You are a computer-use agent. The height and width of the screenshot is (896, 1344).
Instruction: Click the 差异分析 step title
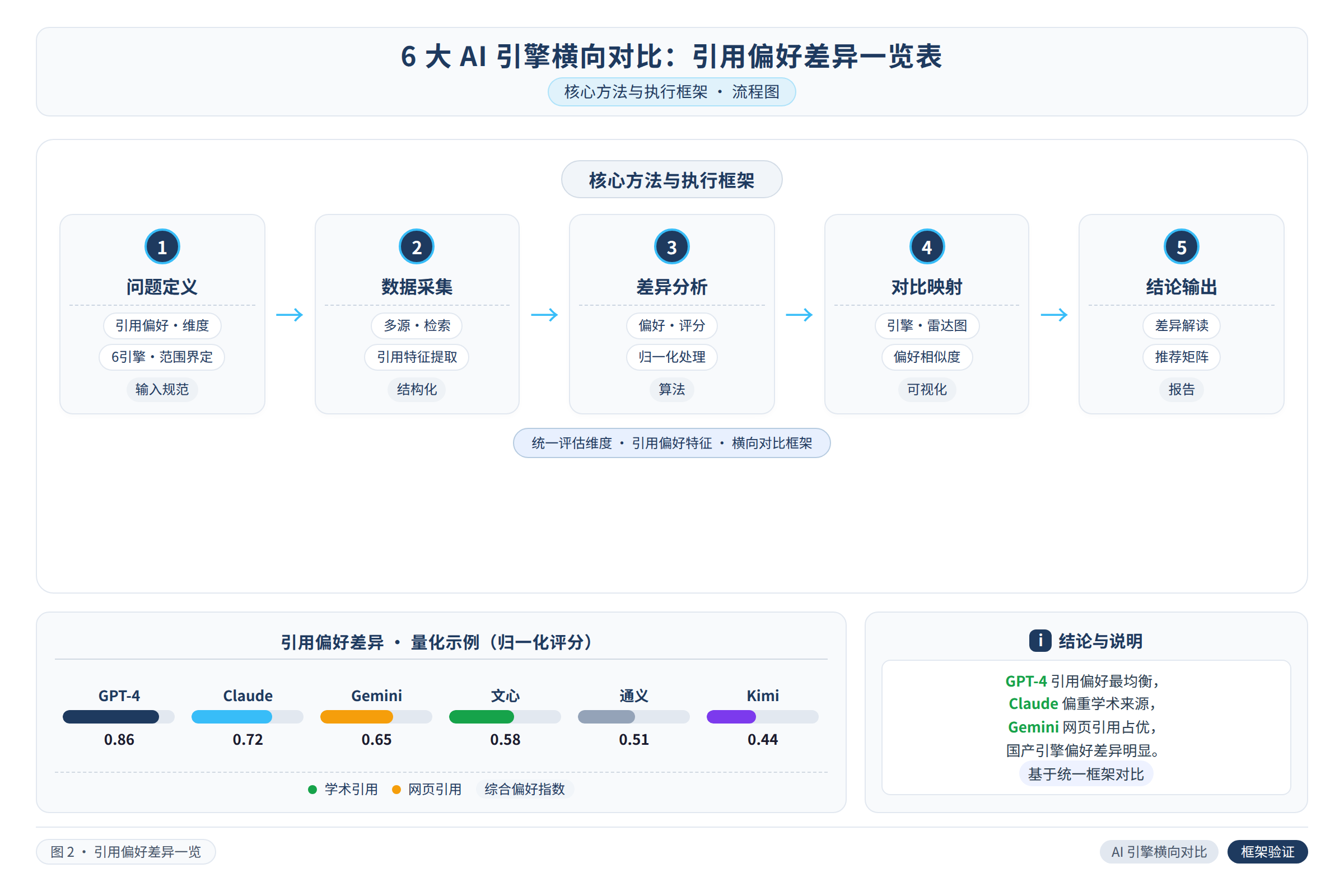pyautogui.click(x=671, y=287)
